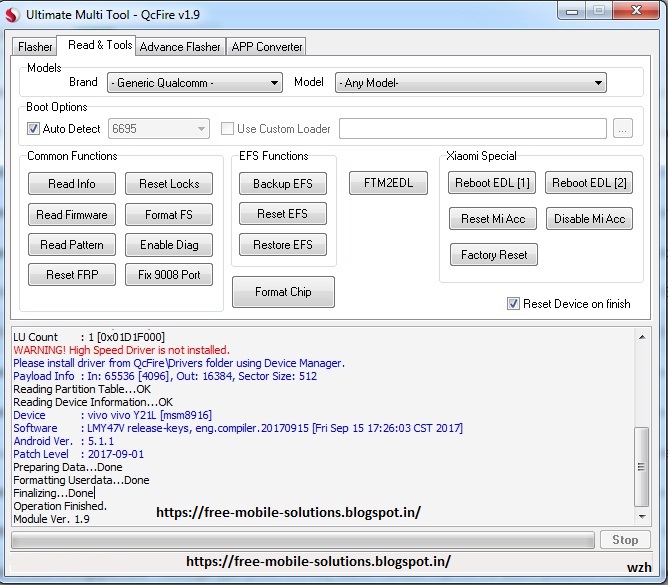Click 'Reading Partition Table...OK' line
668x585 pixels.
pyautogui.click(x=82, y=389)
